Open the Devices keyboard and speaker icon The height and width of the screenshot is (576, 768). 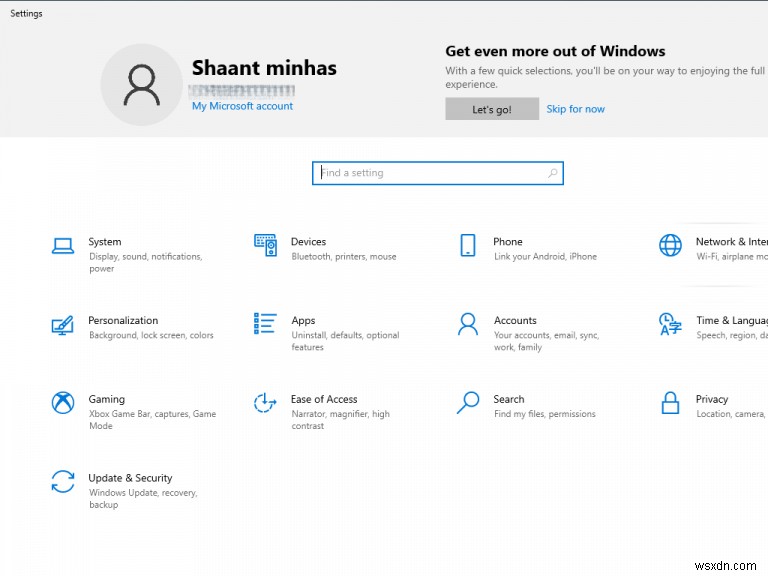265,245
